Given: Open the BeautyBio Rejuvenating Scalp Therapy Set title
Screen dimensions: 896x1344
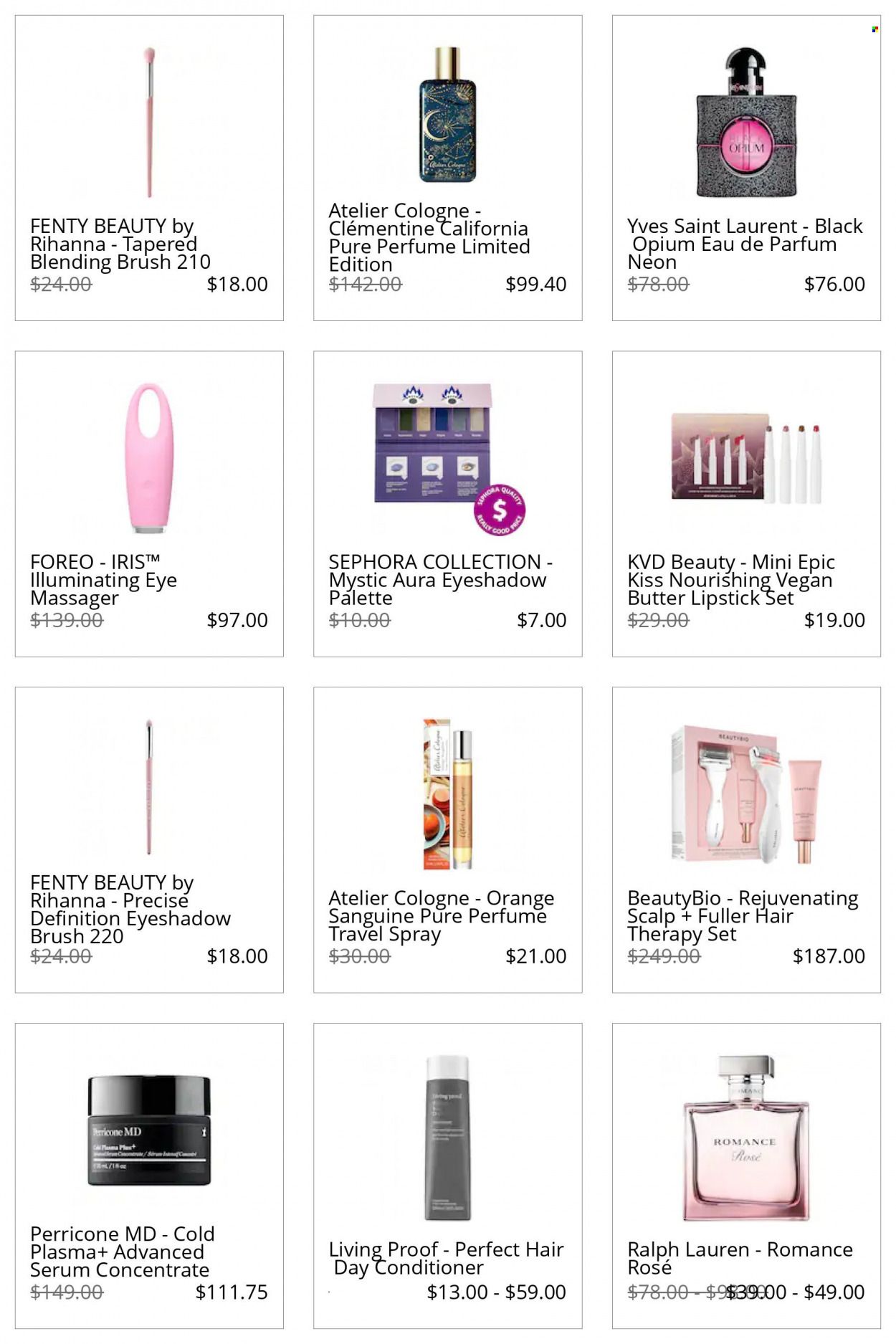Looking at the screenshot, I should [743, 916].
